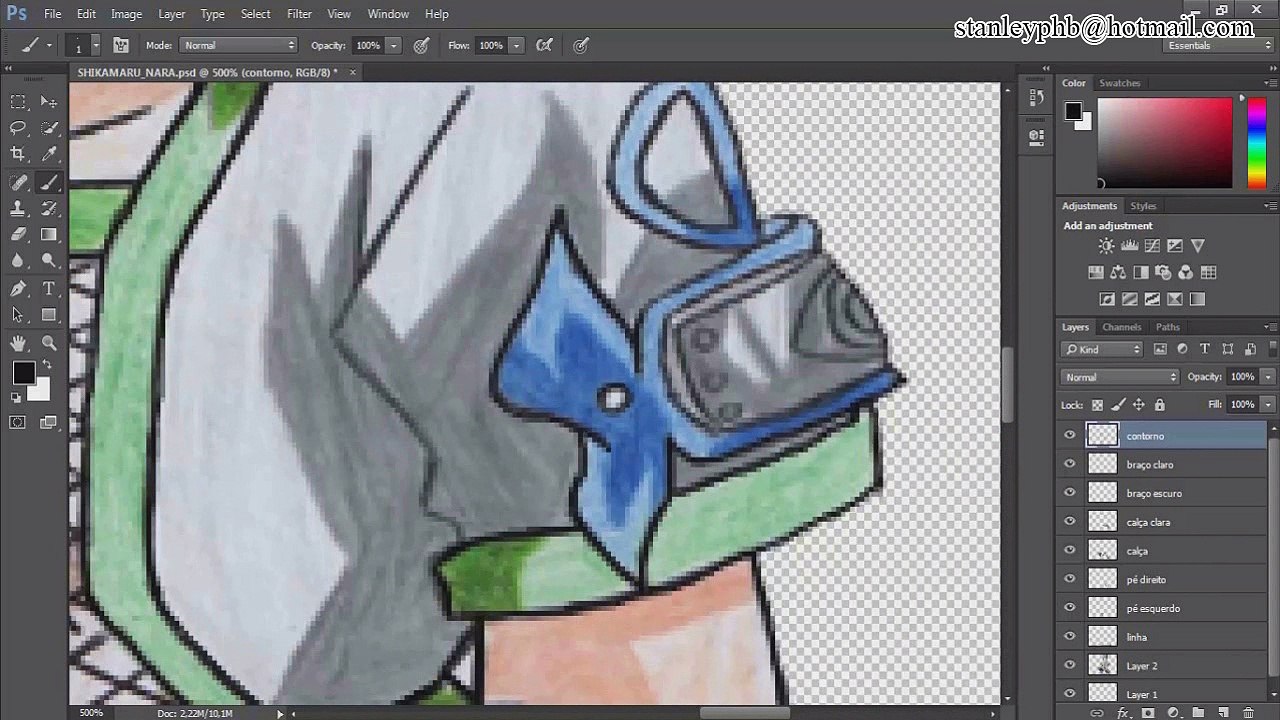
Task: Add a layer mask
Action: pyautogui.click(x=1147, y=713)
